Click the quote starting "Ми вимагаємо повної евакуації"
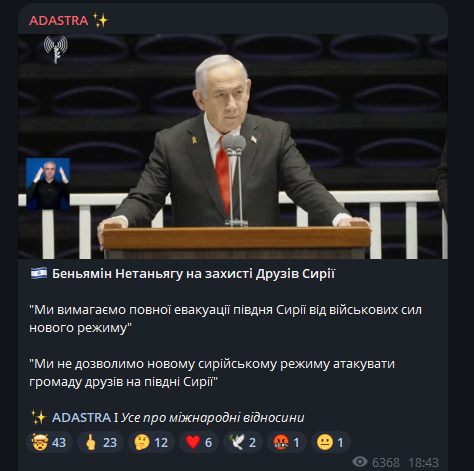 (x=226, y=319)
